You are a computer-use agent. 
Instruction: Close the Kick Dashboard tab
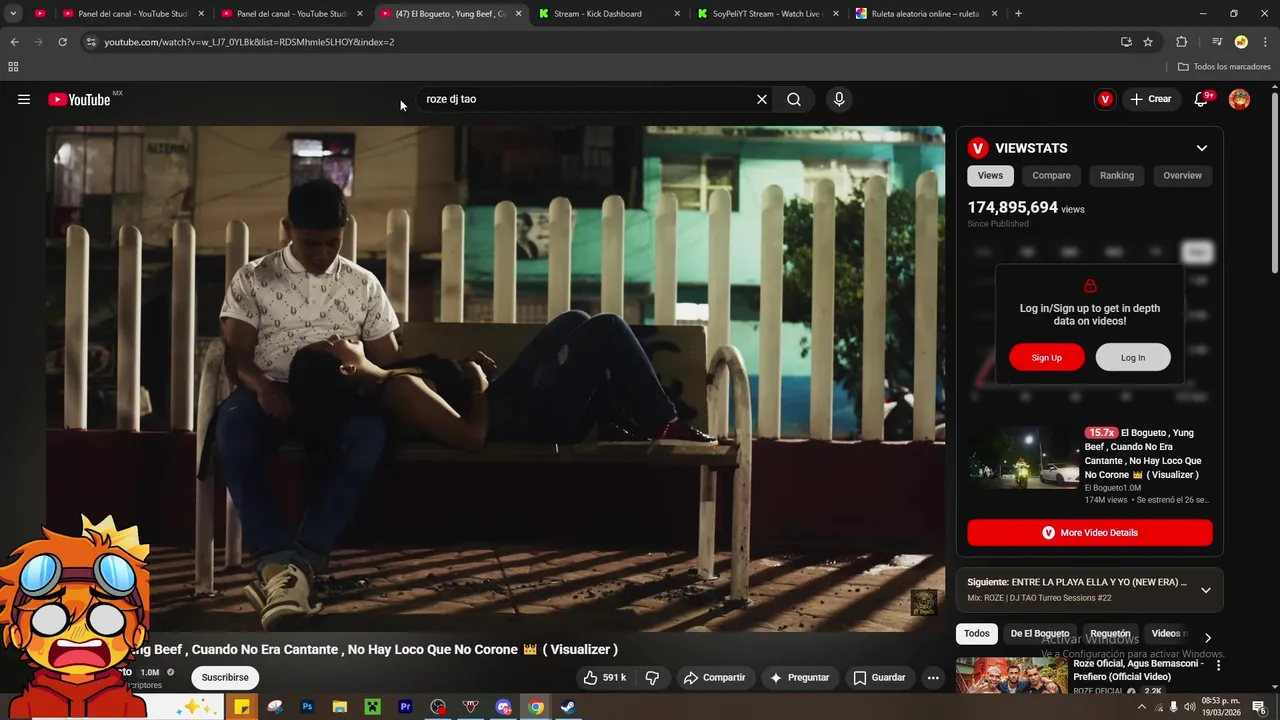point(677,14)
